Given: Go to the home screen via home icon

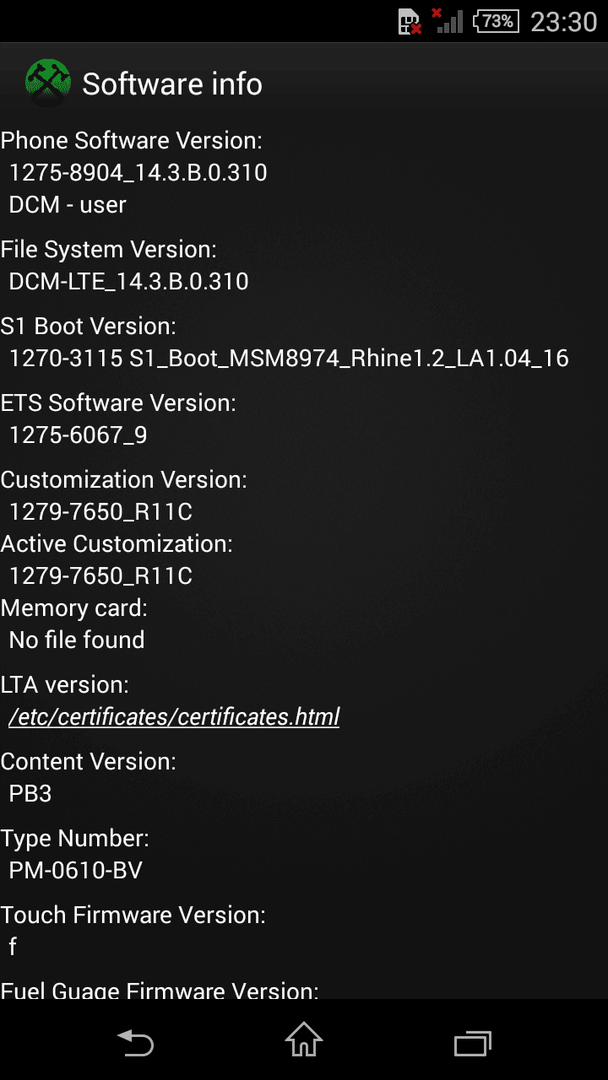Looking at the screenshot, I should [304, 1039].
